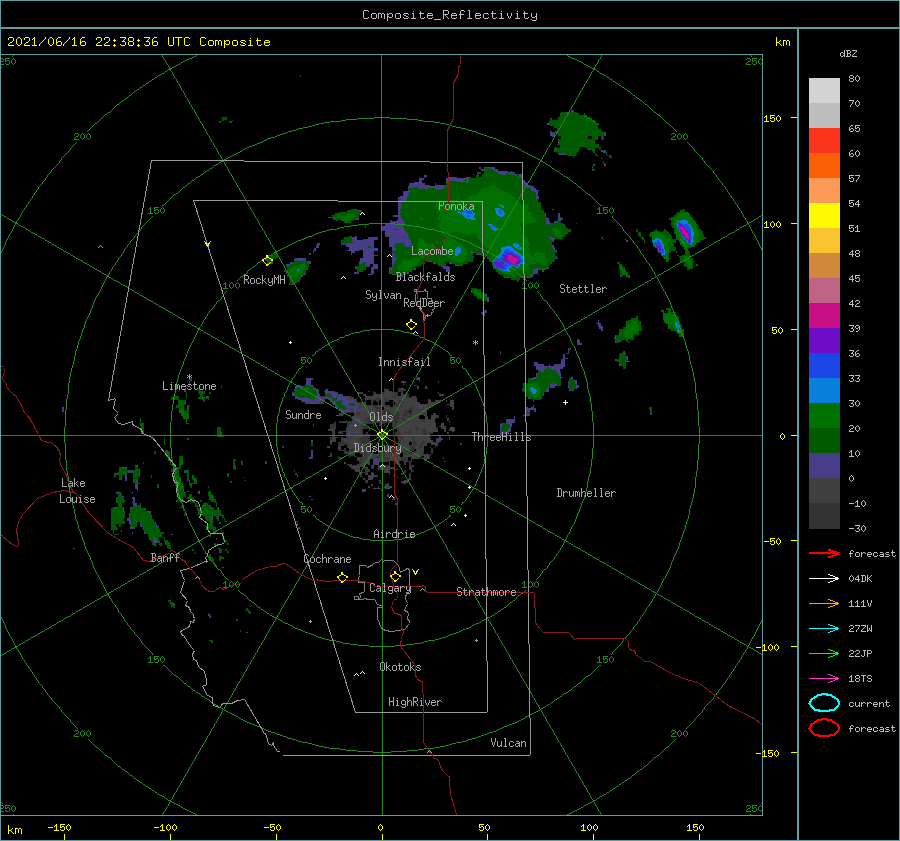This screenshot has width=900, height=841.
Task: Select the Strathmore label
Action: (486, 592)
